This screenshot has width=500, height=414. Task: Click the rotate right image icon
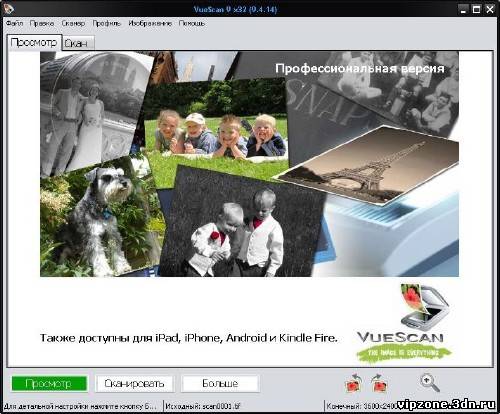point(379,383)
